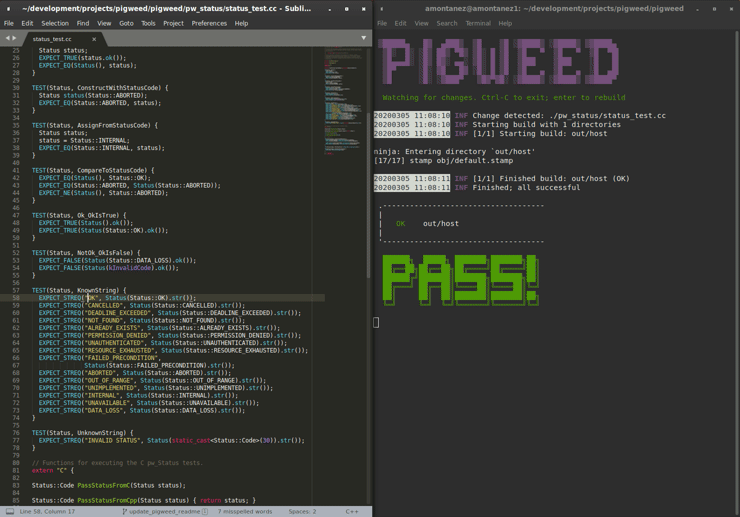Click the terminal cursor prompt below PASS

point(376,322)
